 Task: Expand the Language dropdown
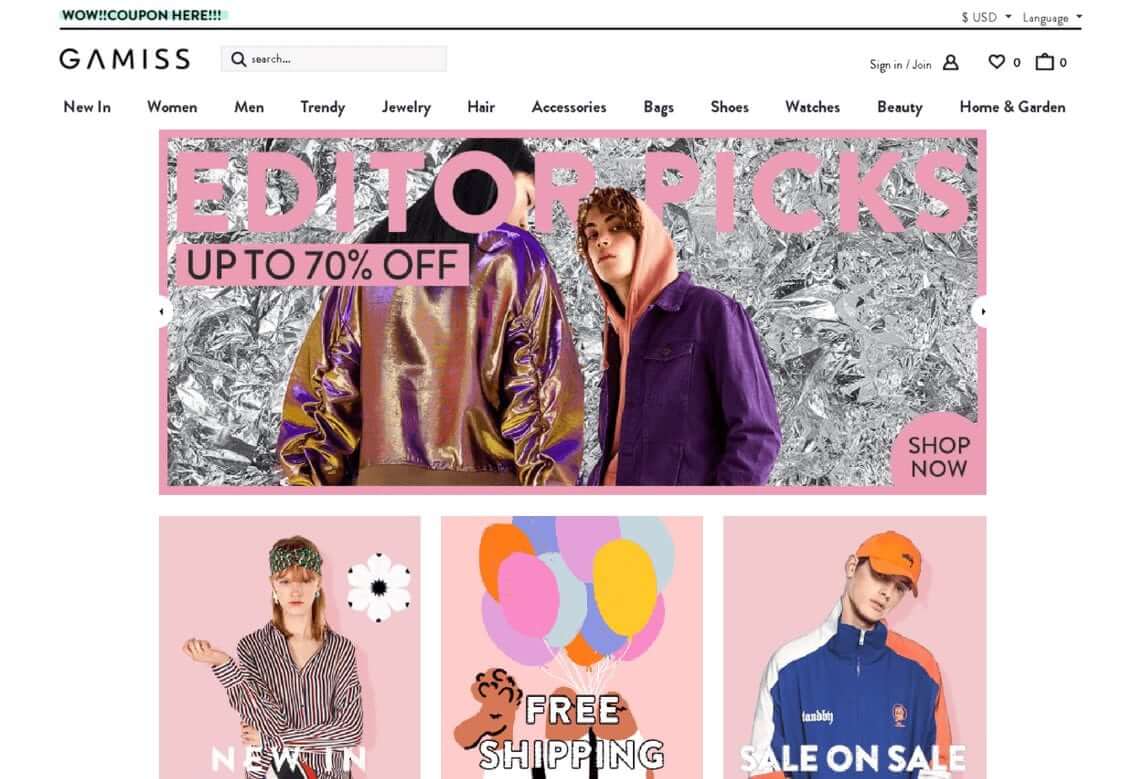click(1052, 17)
